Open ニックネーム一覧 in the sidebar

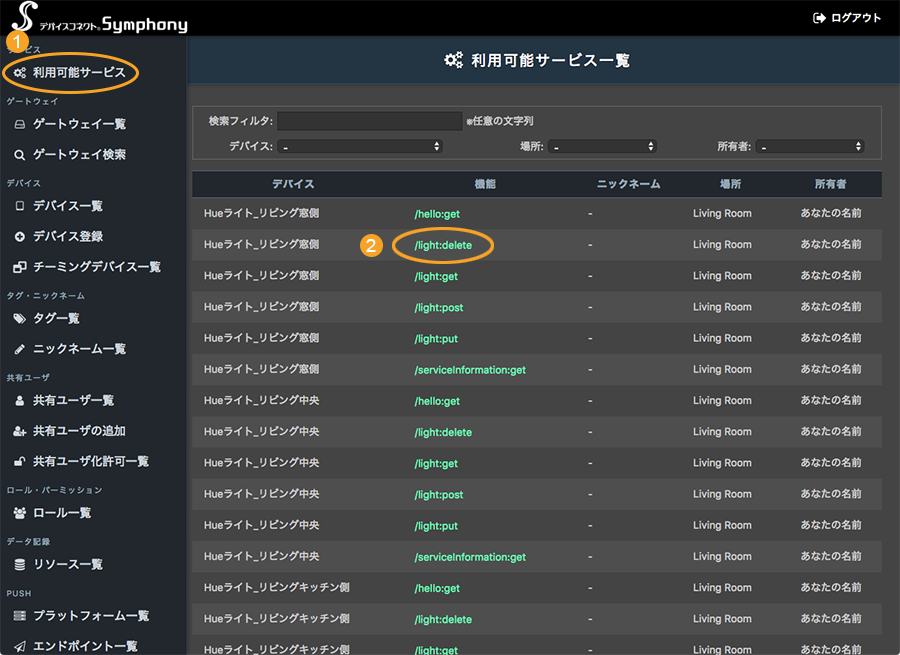click(79, 349)
